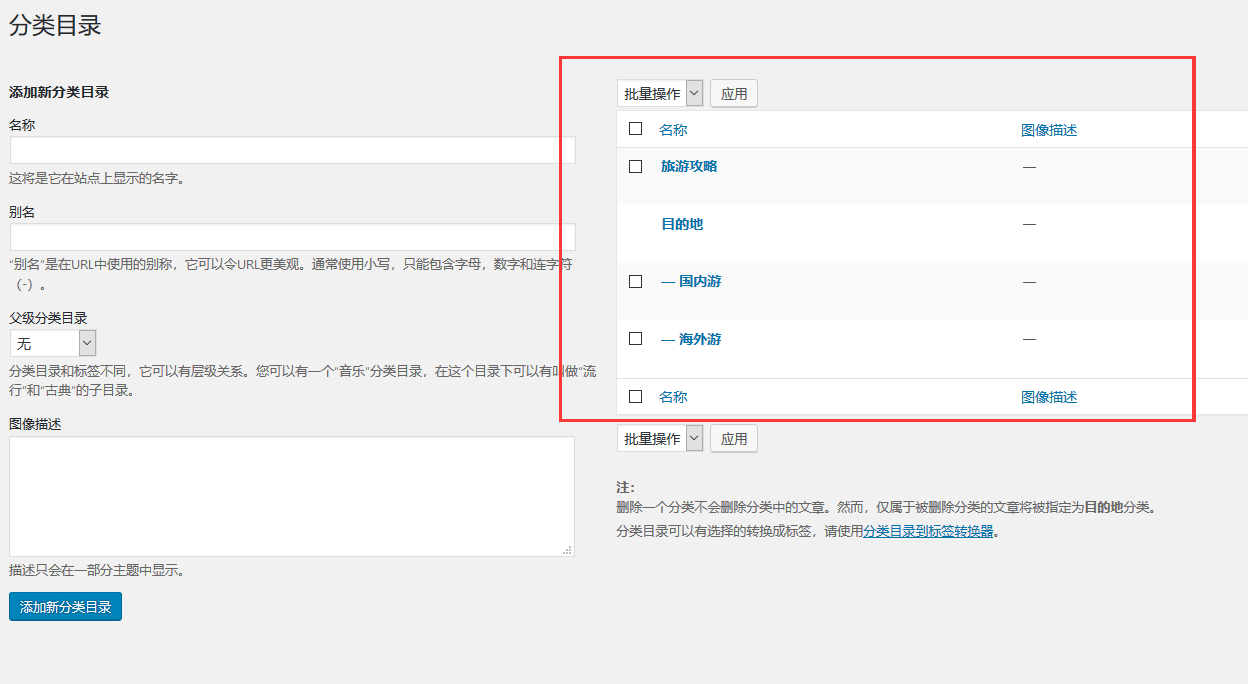Toggle the 海外游 row checkbox
The image size is (1248, 684).
[x=635, y=339]
